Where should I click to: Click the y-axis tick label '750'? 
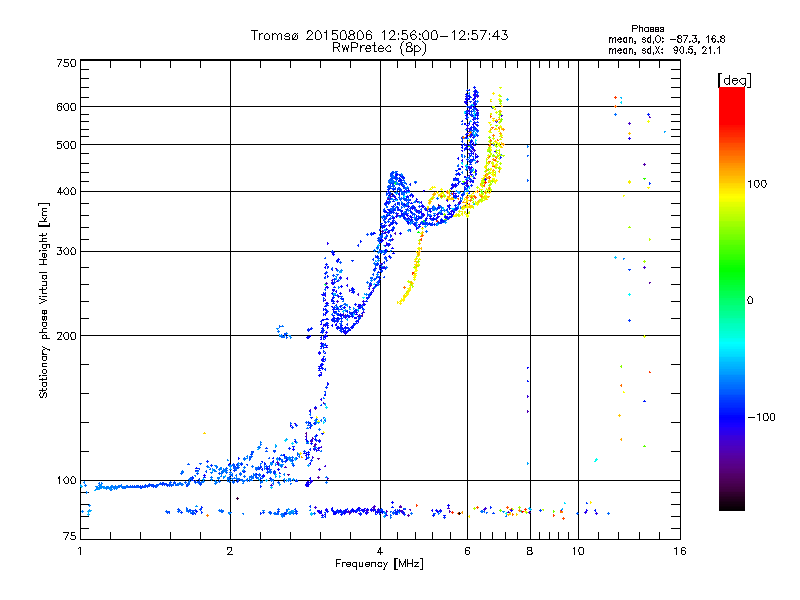[x=66, y=63]
